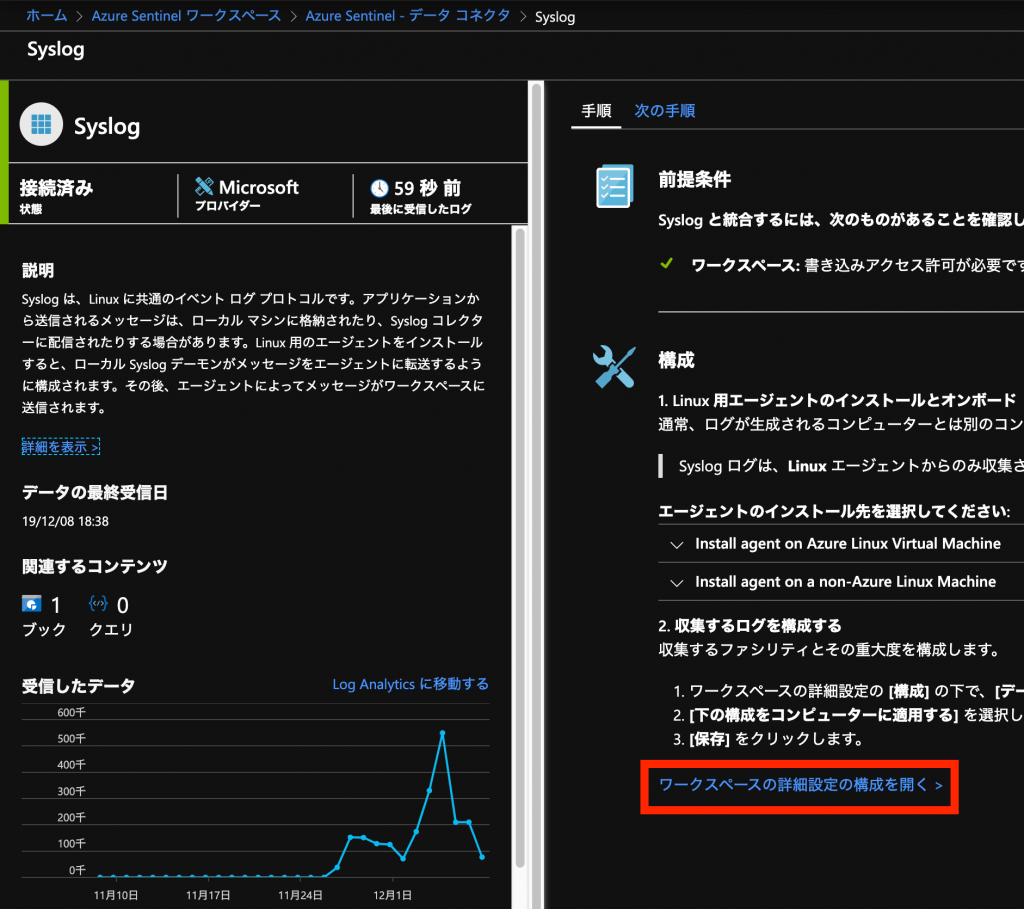Switch to the 手順 tab
The height and width of the screenshot is (909, 1024).
tap(596, 111)
